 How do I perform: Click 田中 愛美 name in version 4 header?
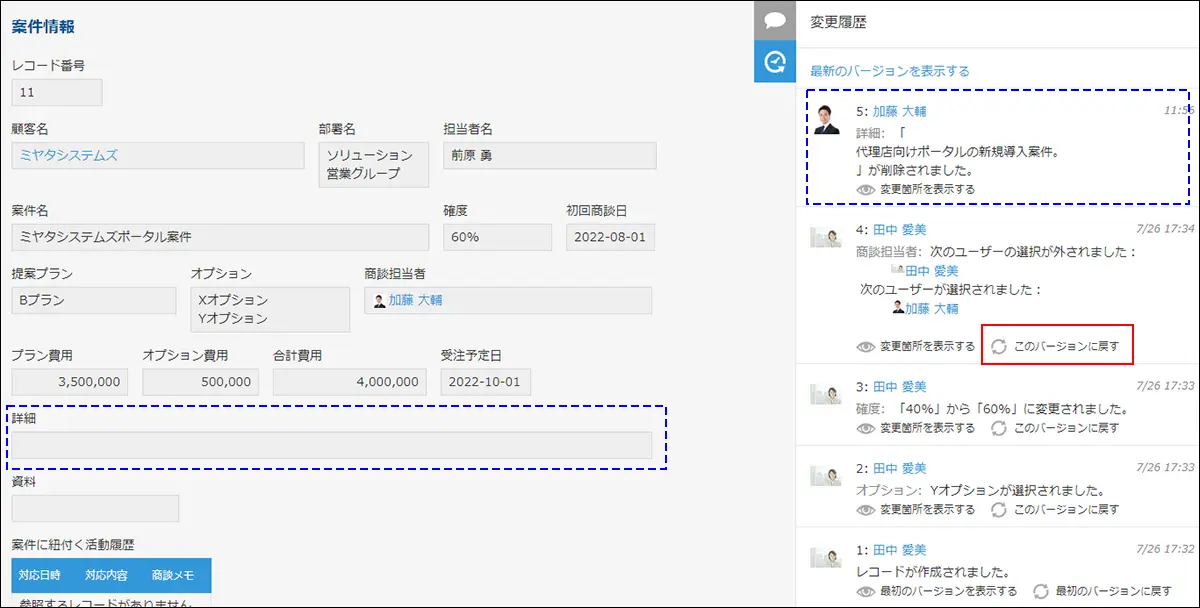[899, 228]
